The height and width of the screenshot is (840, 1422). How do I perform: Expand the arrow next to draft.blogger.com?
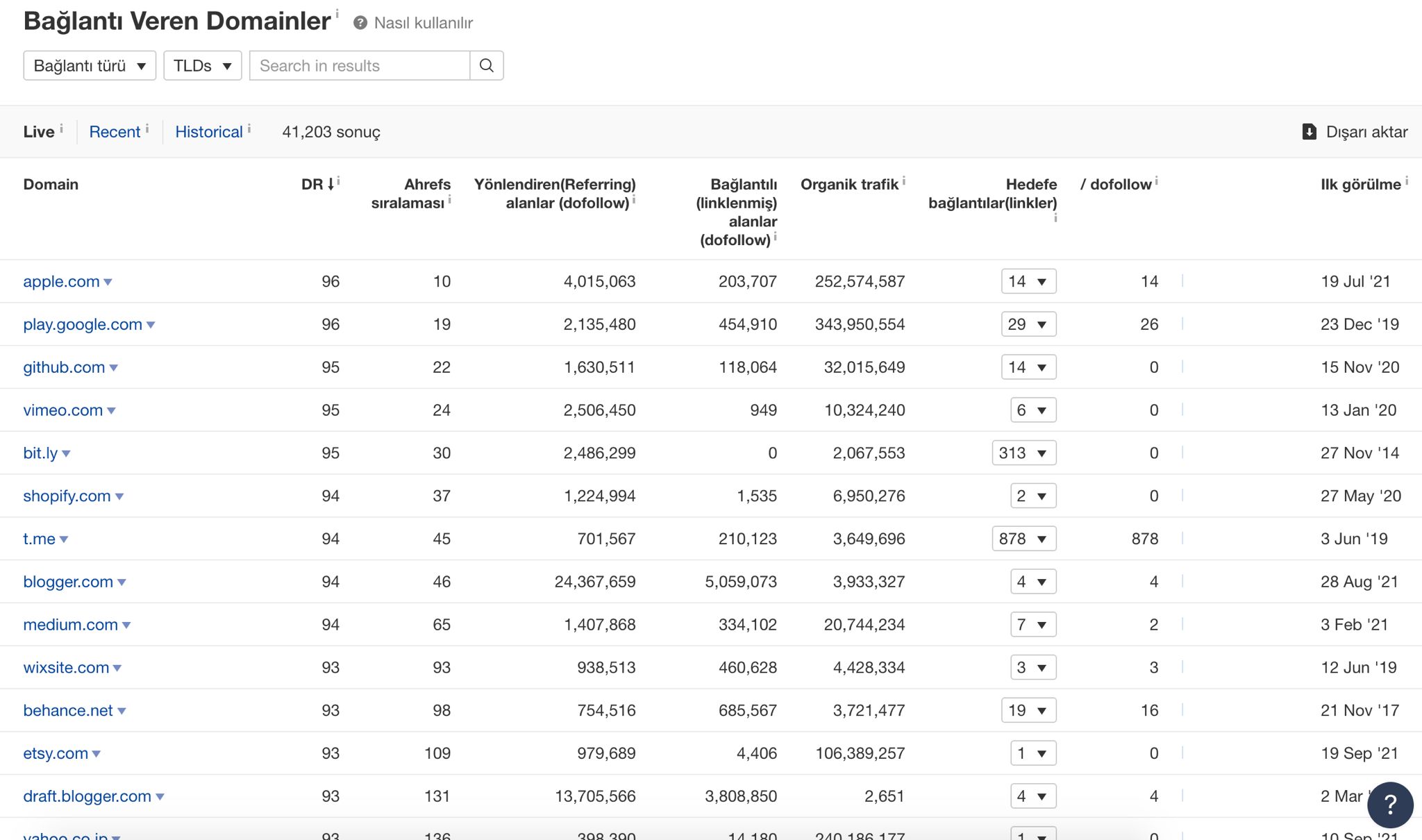[x=160, y=797]
